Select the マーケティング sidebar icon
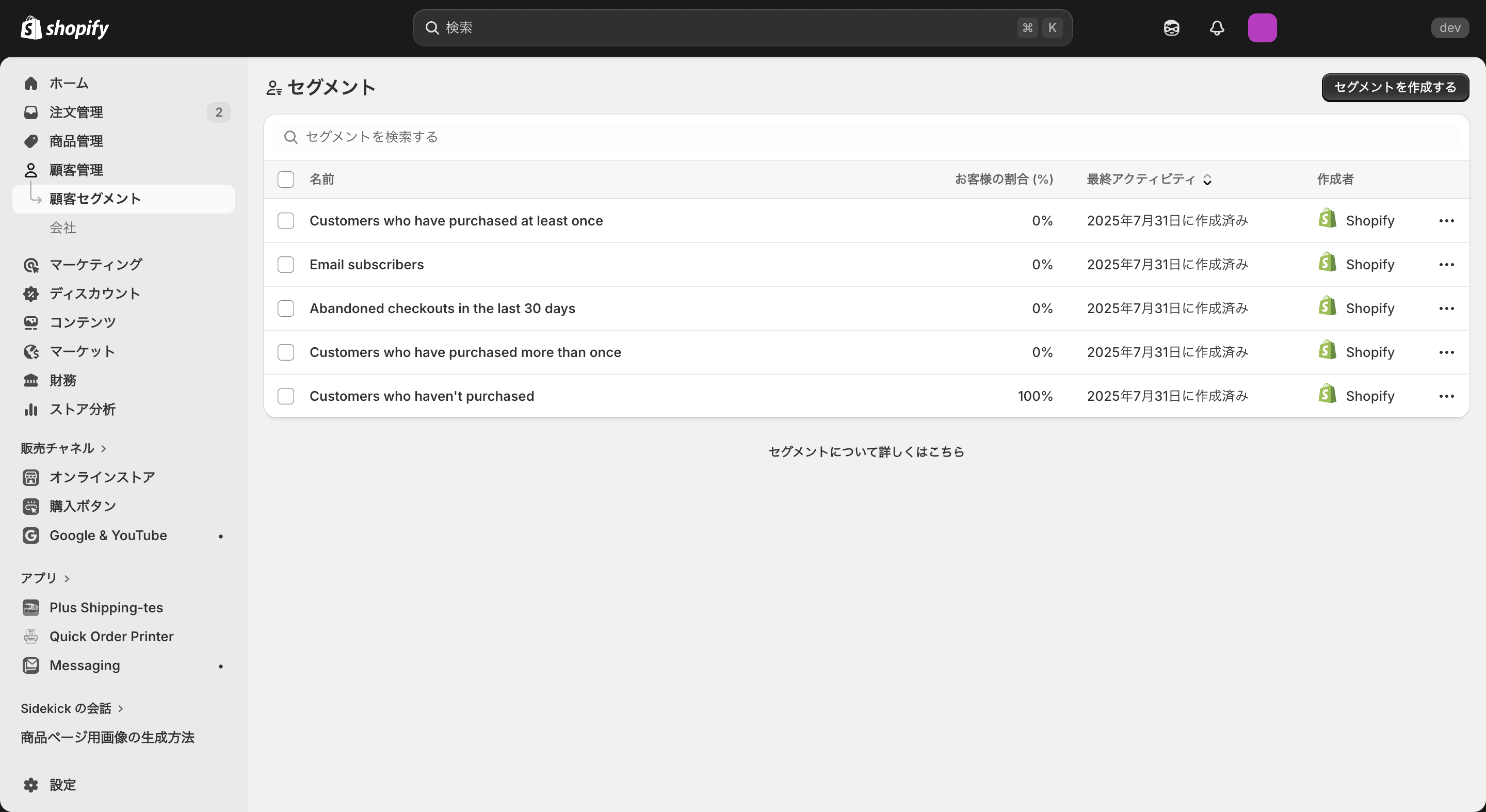The height and width of the screenshot is (812, 1486). click(30, 265)
